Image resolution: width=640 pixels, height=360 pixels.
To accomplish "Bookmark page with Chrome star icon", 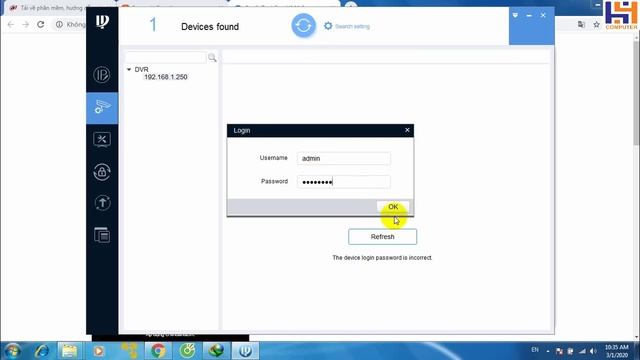I will coord(596,24).
